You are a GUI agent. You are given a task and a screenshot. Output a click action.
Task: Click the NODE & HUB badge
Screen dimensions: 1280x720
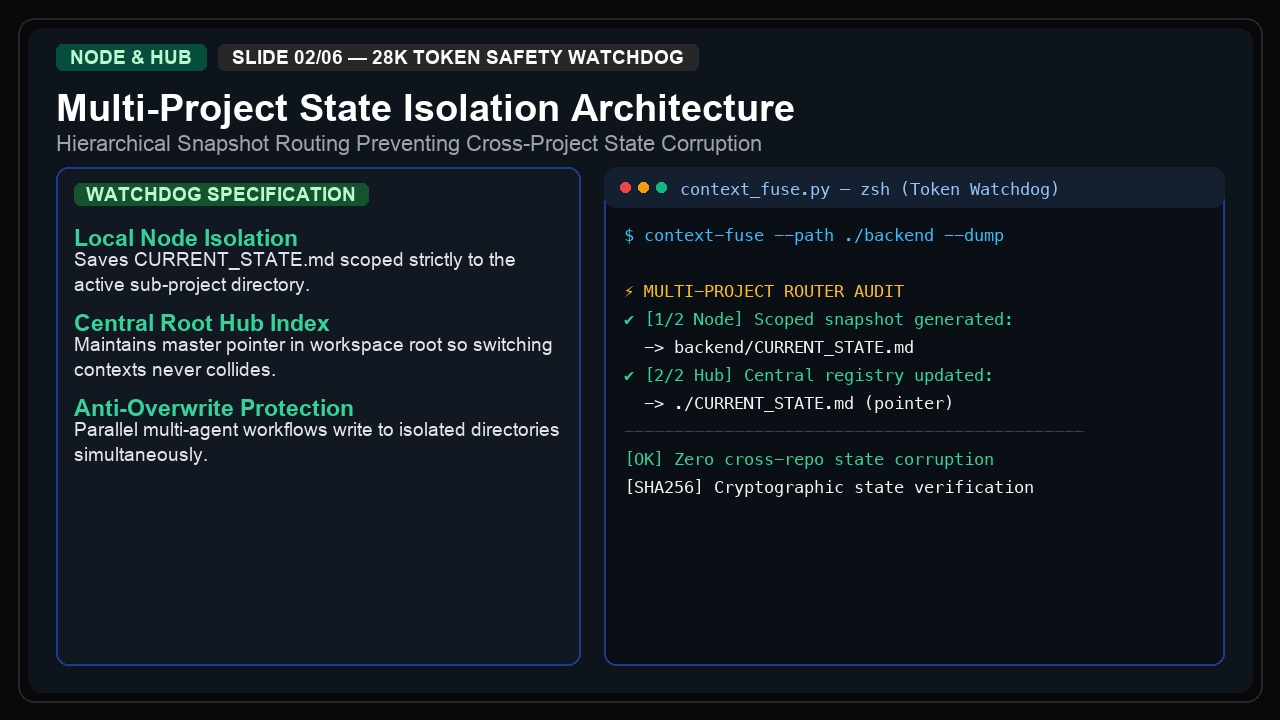(x=131, y=57)
